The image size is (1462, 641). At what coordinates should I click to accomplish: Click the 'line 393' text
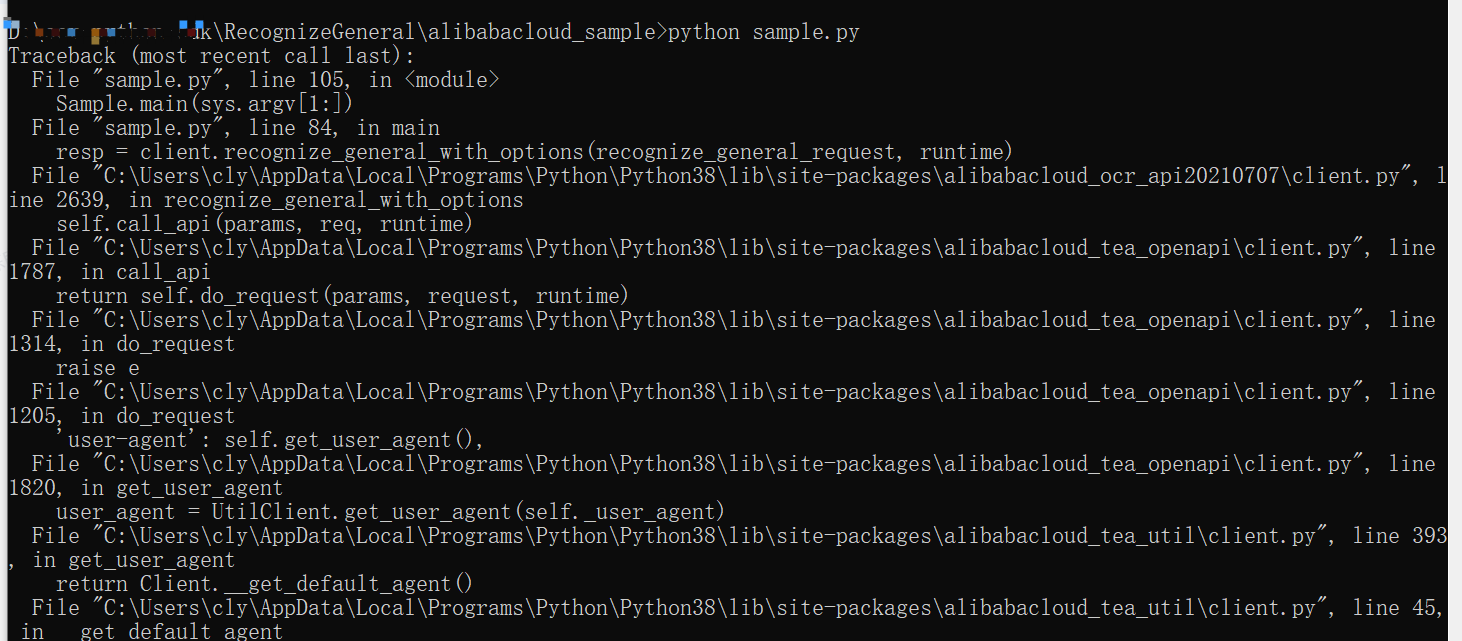(x=1399, y=536)
